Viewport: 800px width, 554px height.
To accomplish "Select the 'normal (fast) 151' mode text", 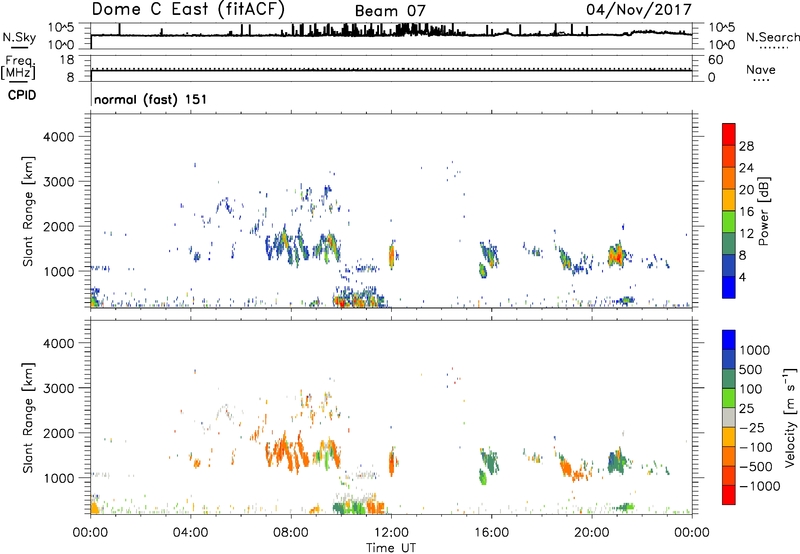I will [x=151, y=99].
